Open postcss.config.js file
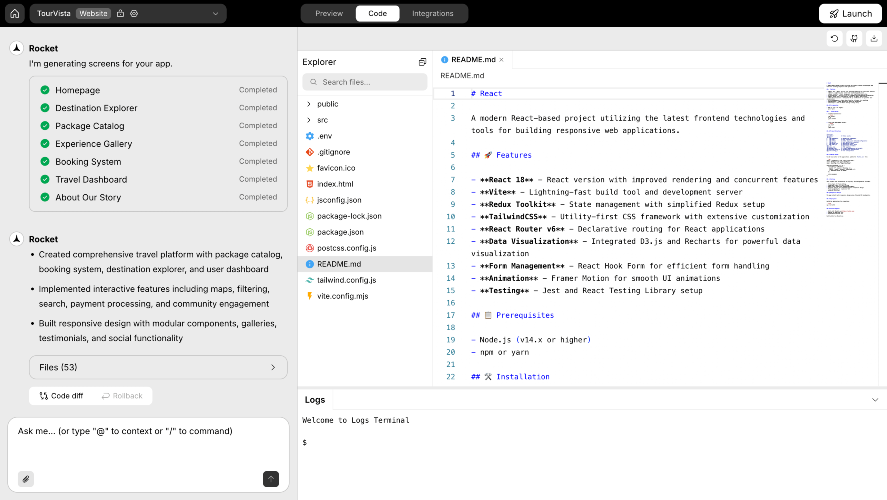 (365, 248)
